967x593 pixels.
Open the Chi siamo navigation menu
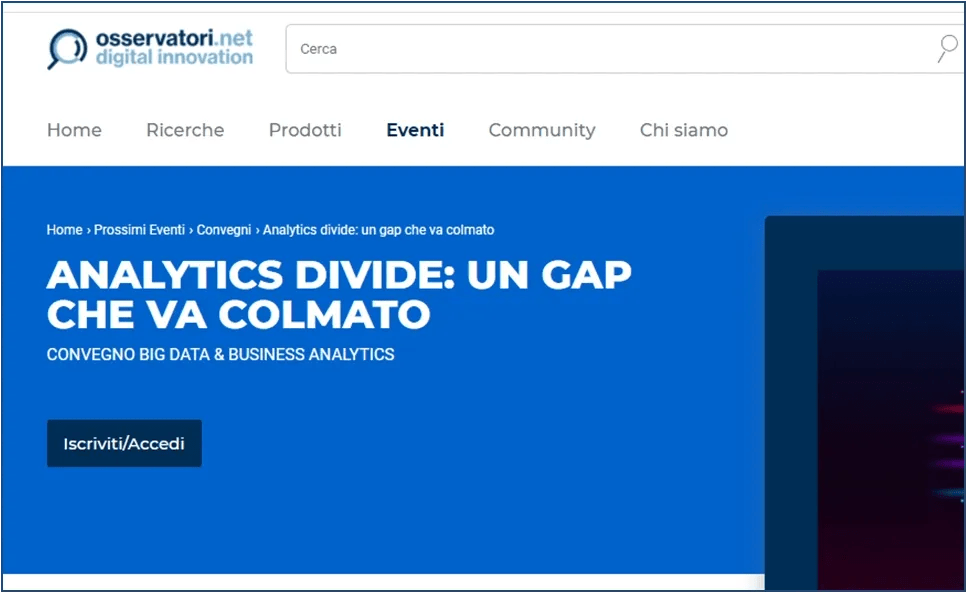click(683, 130)
